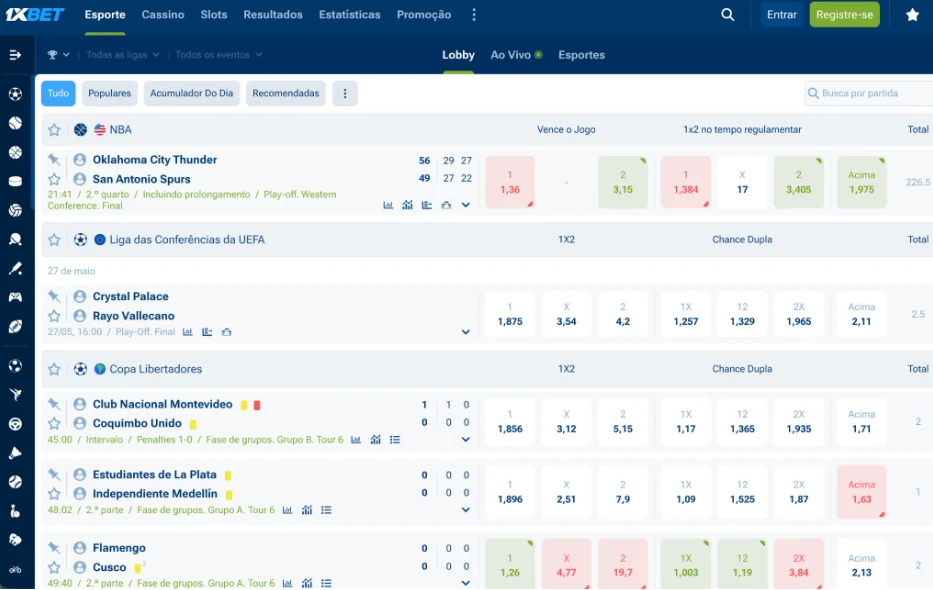Expand the left sidebar menu arrow
Screen dimensions: 933x590
point(15,55)
